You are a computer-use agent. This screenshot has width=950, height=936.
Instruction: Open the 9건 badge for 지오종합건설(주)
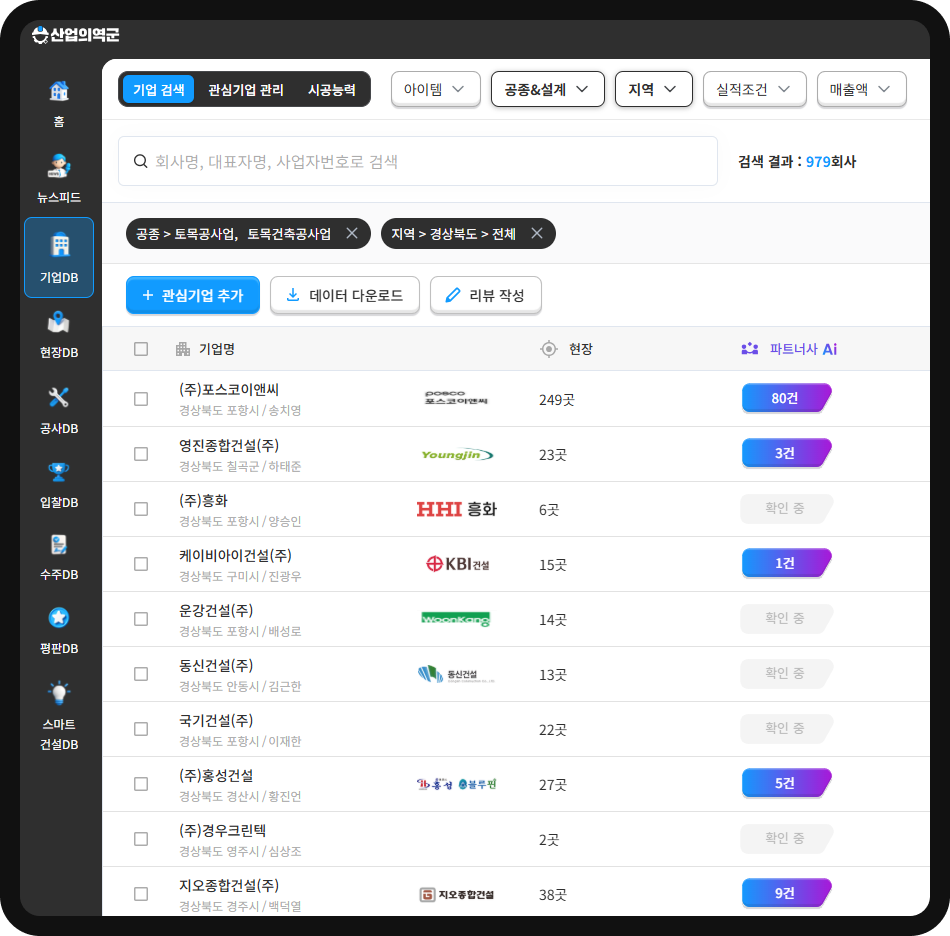pyautogui.click(x=786, y=893)
